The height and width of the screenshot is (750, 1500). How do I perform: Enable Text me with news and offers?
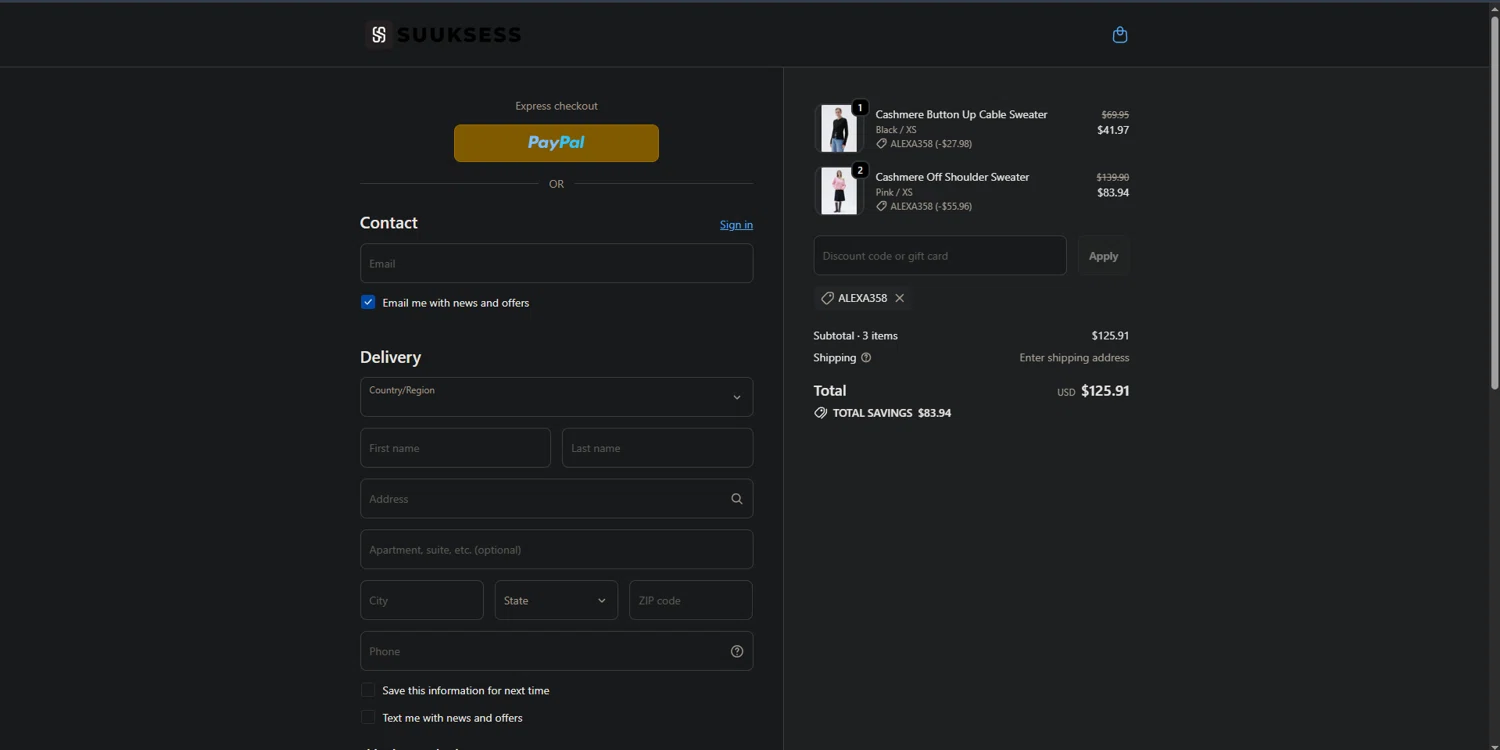(x=368, y=717)
